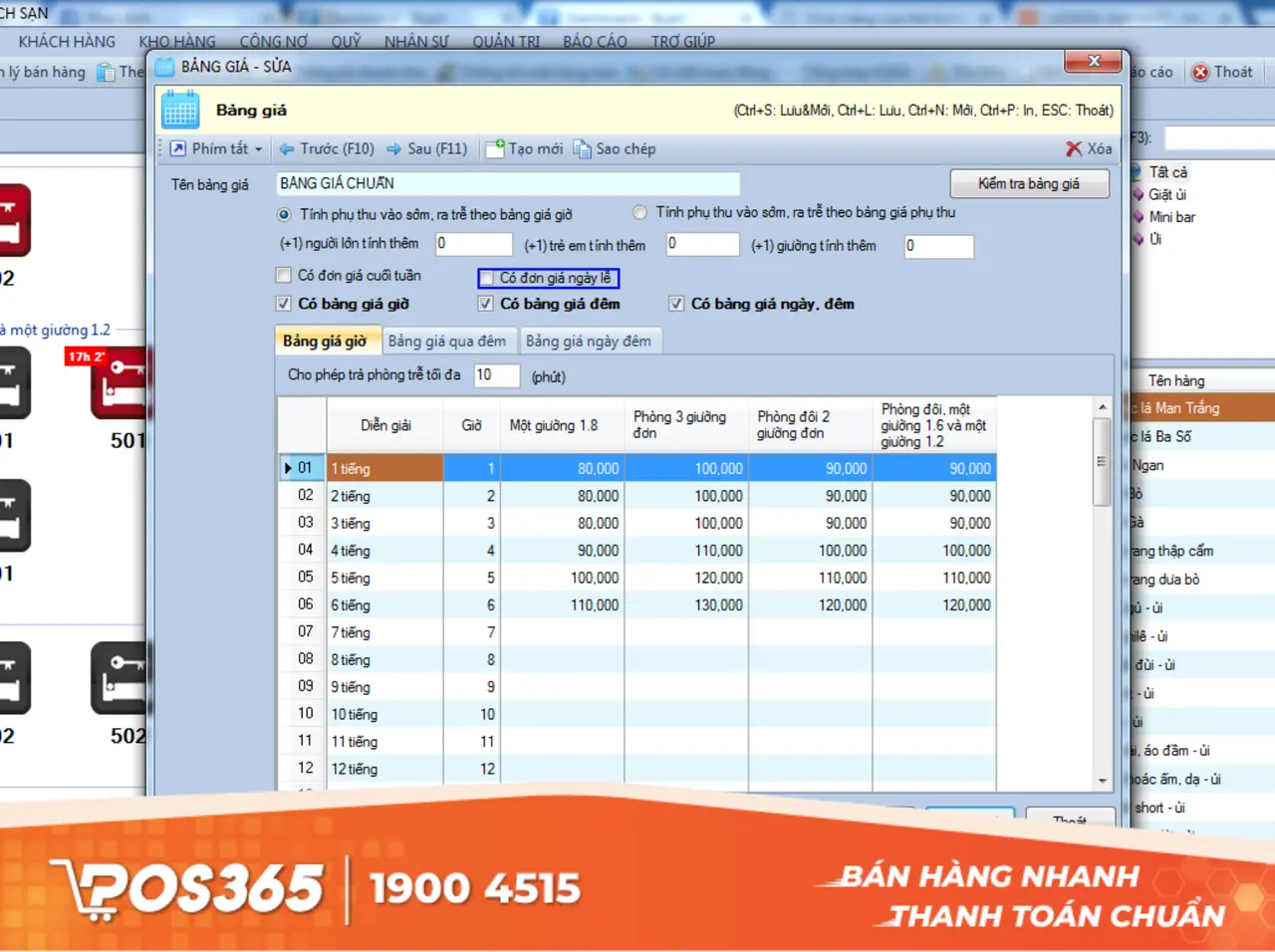
Task: Open the KHÁCH HÀNG menu
Action: click(x=67, y=41)
